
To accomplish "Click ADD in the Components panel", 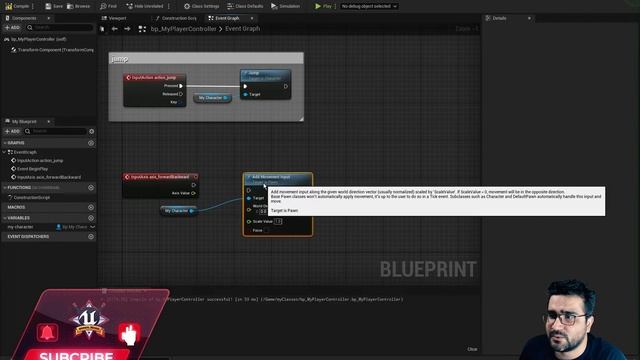I will [12, 27].
